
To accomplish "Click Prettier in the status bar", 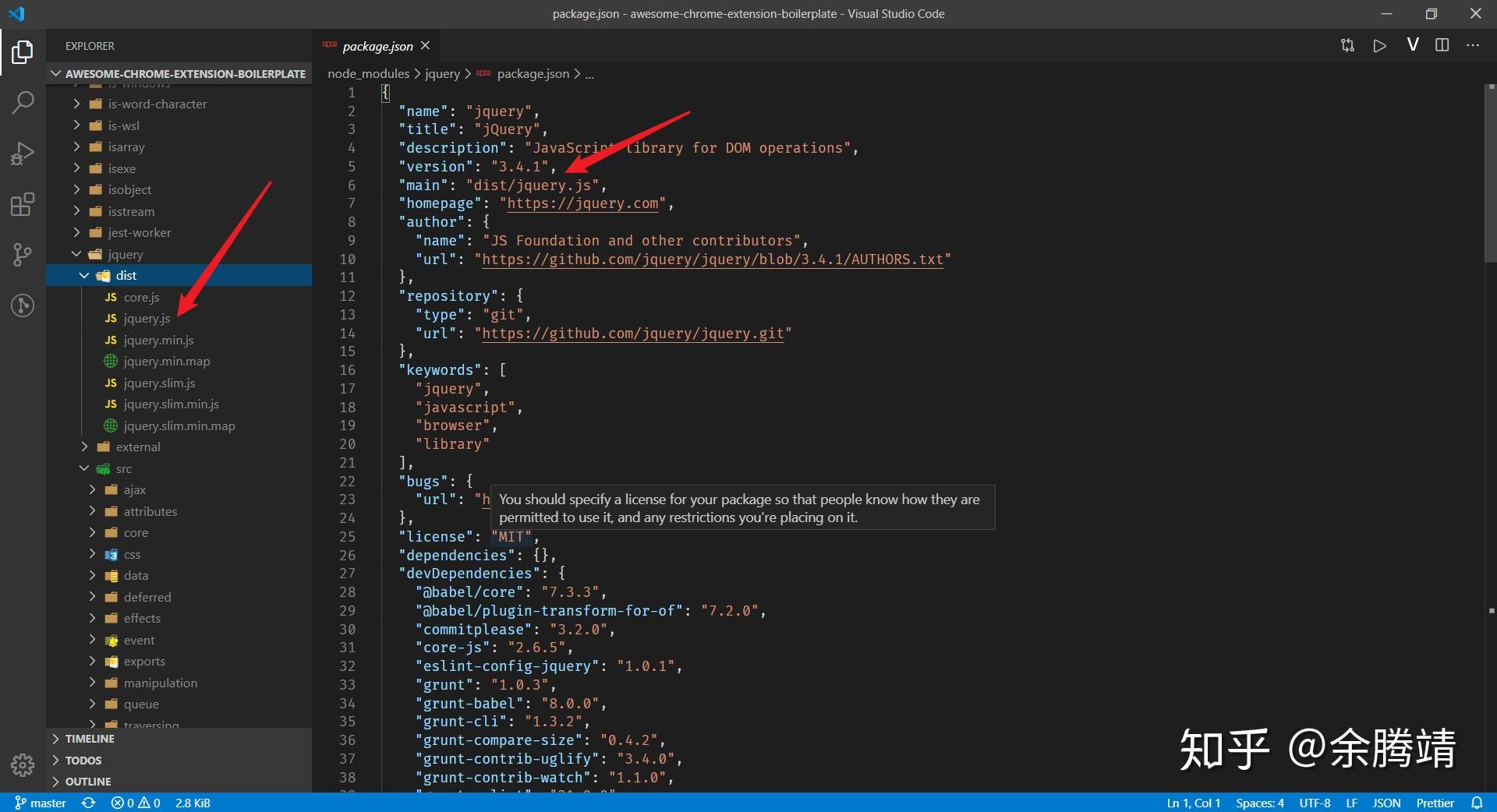I will [x=1435, y=803].
